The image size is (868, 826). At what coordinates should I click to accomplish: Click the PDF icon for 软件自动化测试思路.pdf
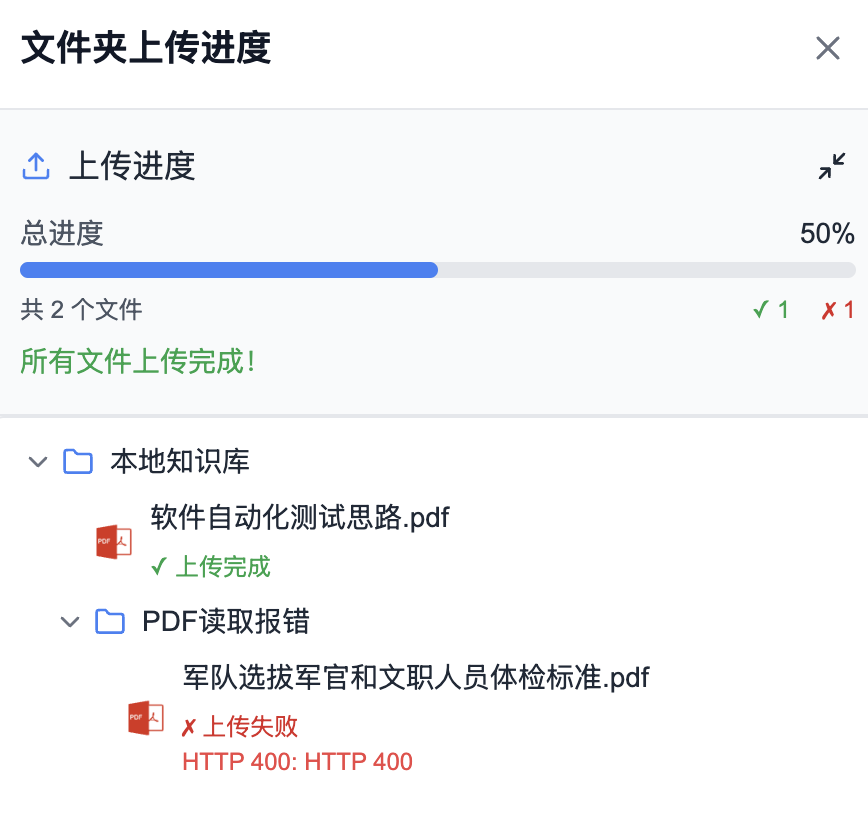(x=114, y=543)
